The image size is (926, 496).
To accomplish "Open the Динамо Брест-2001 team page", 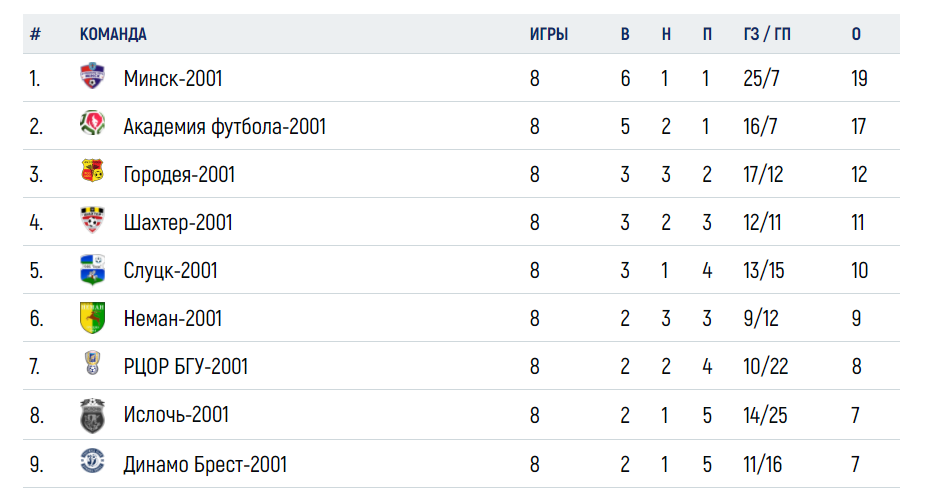I will (205, 464).
